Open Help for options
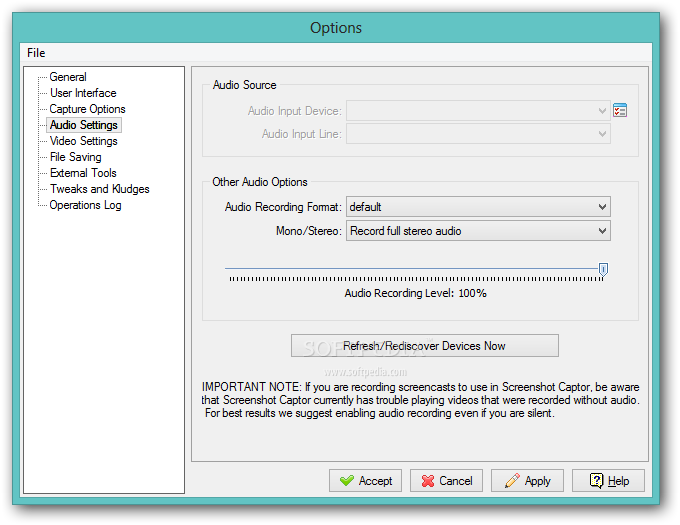 coord(608,480)
